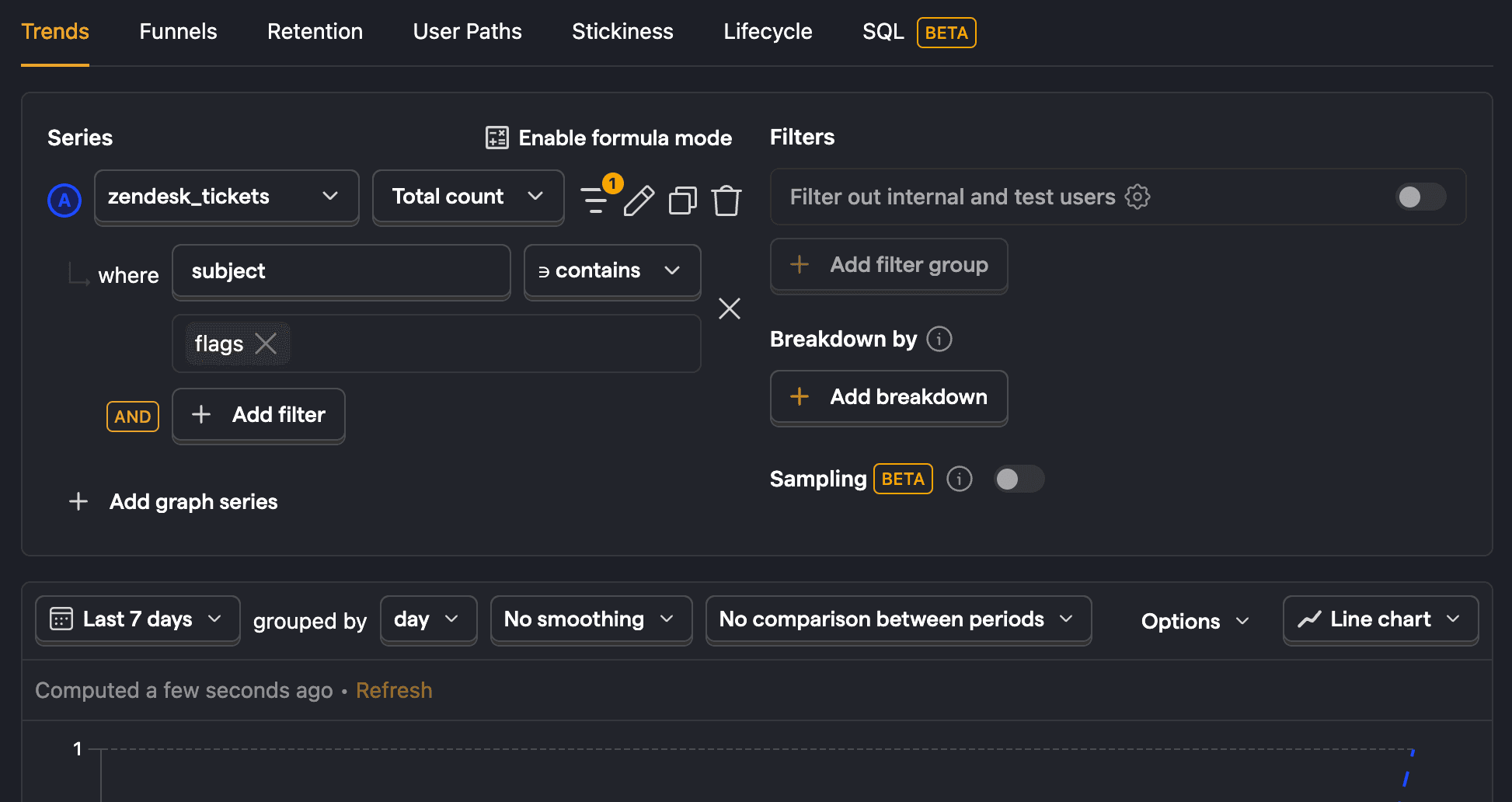
Task: Change the 'contains' operator dropdown
Action: pyautogui.click(x=612, y=270)
